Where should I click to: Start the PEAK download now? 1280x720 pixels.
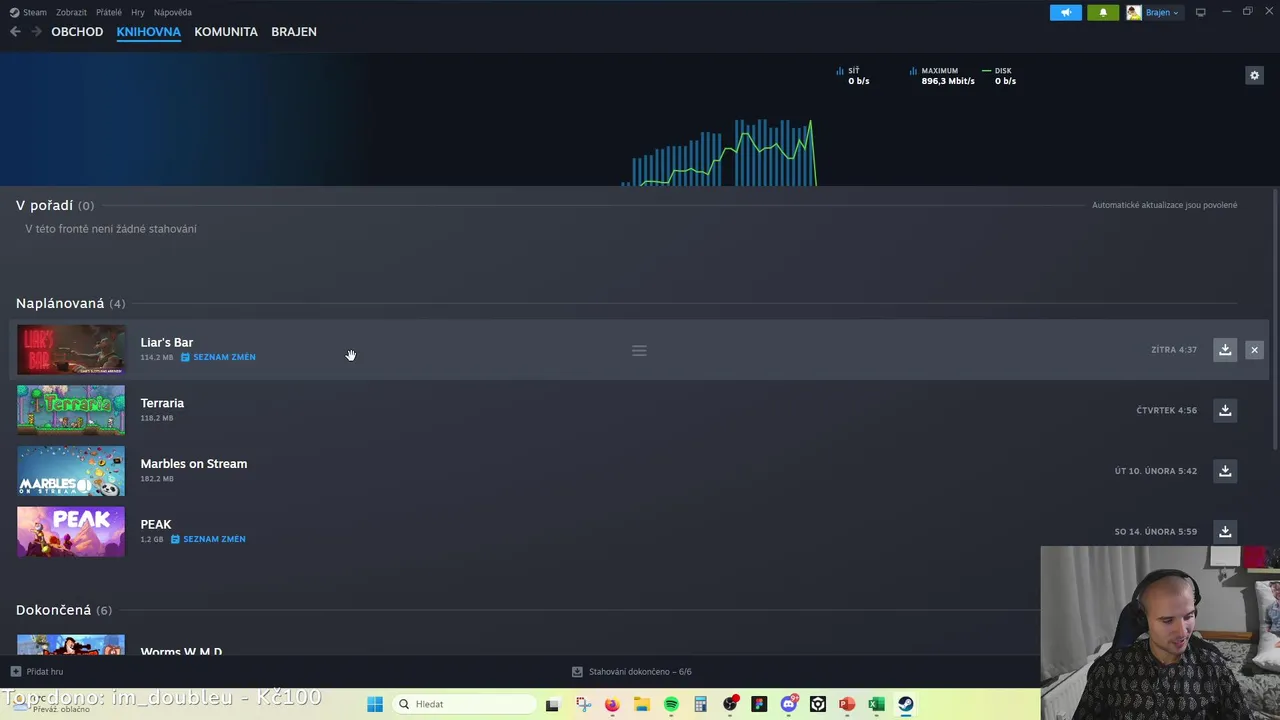coord(1225,531)
